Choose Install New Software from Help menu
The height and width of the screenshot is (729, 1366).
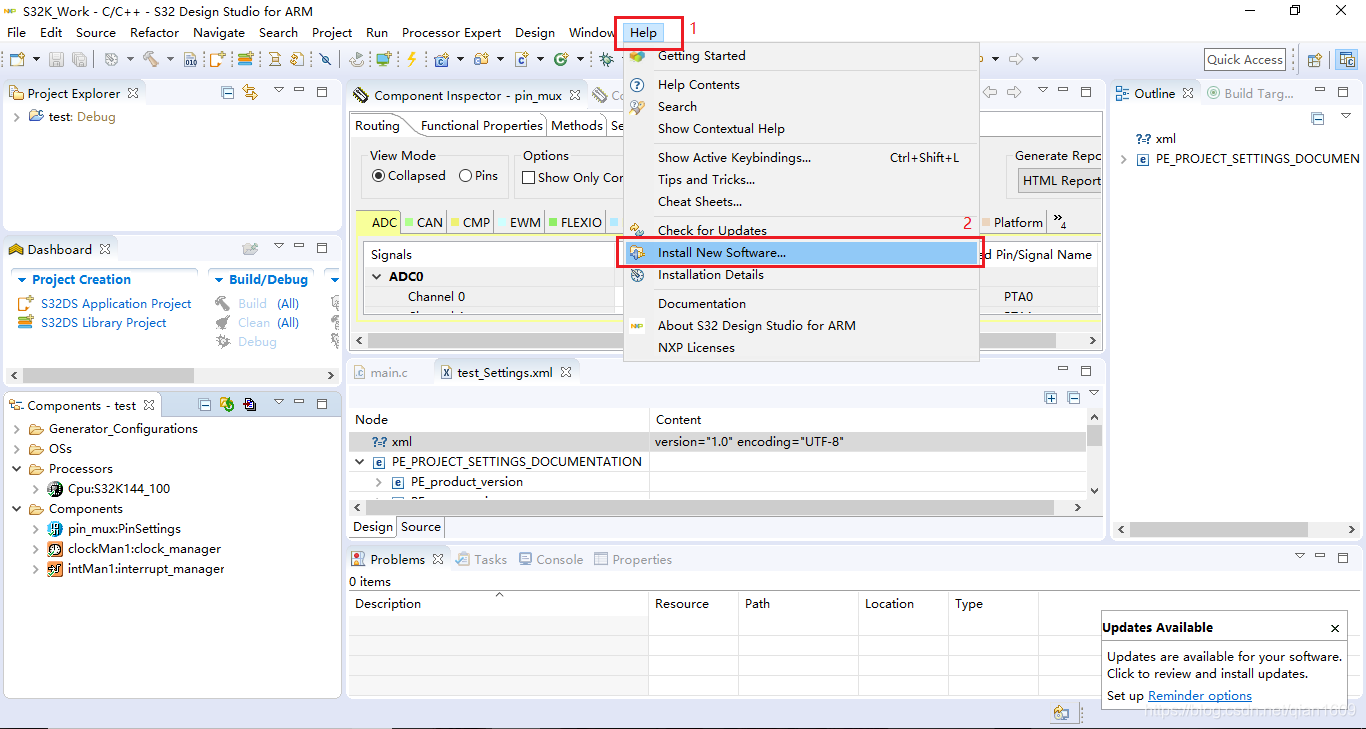[721, 253]
